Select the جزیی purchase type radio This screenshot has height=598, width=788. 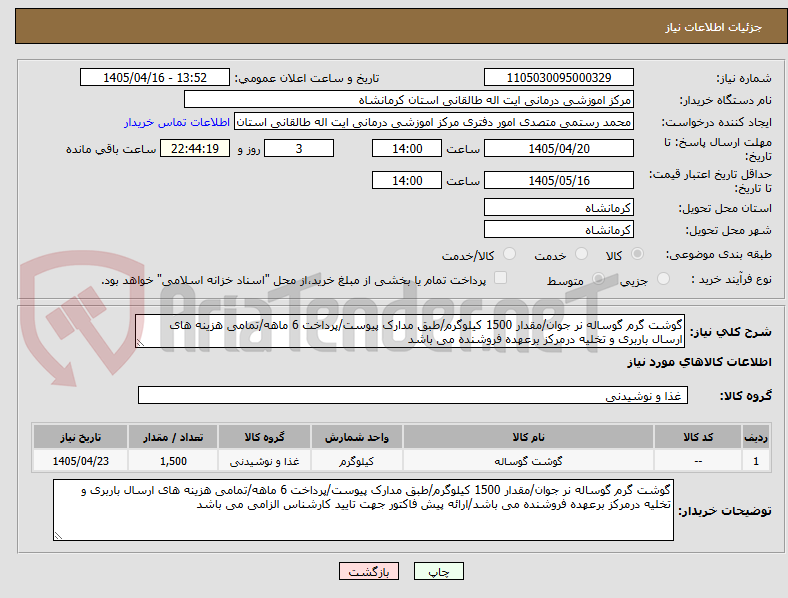click(x=663, y=278)
